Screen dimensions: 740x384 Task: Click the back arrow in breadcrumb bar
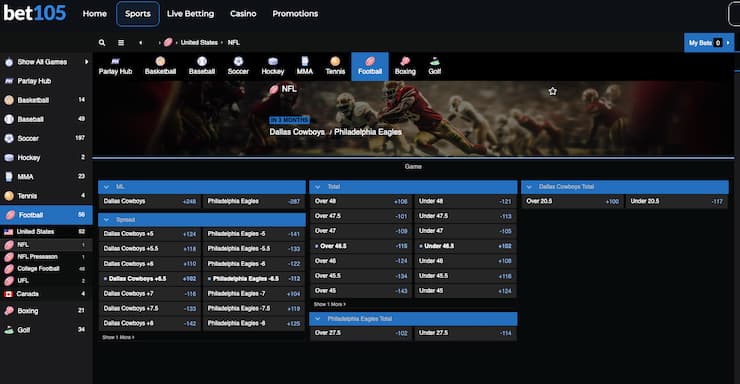(x=141, y=42)
